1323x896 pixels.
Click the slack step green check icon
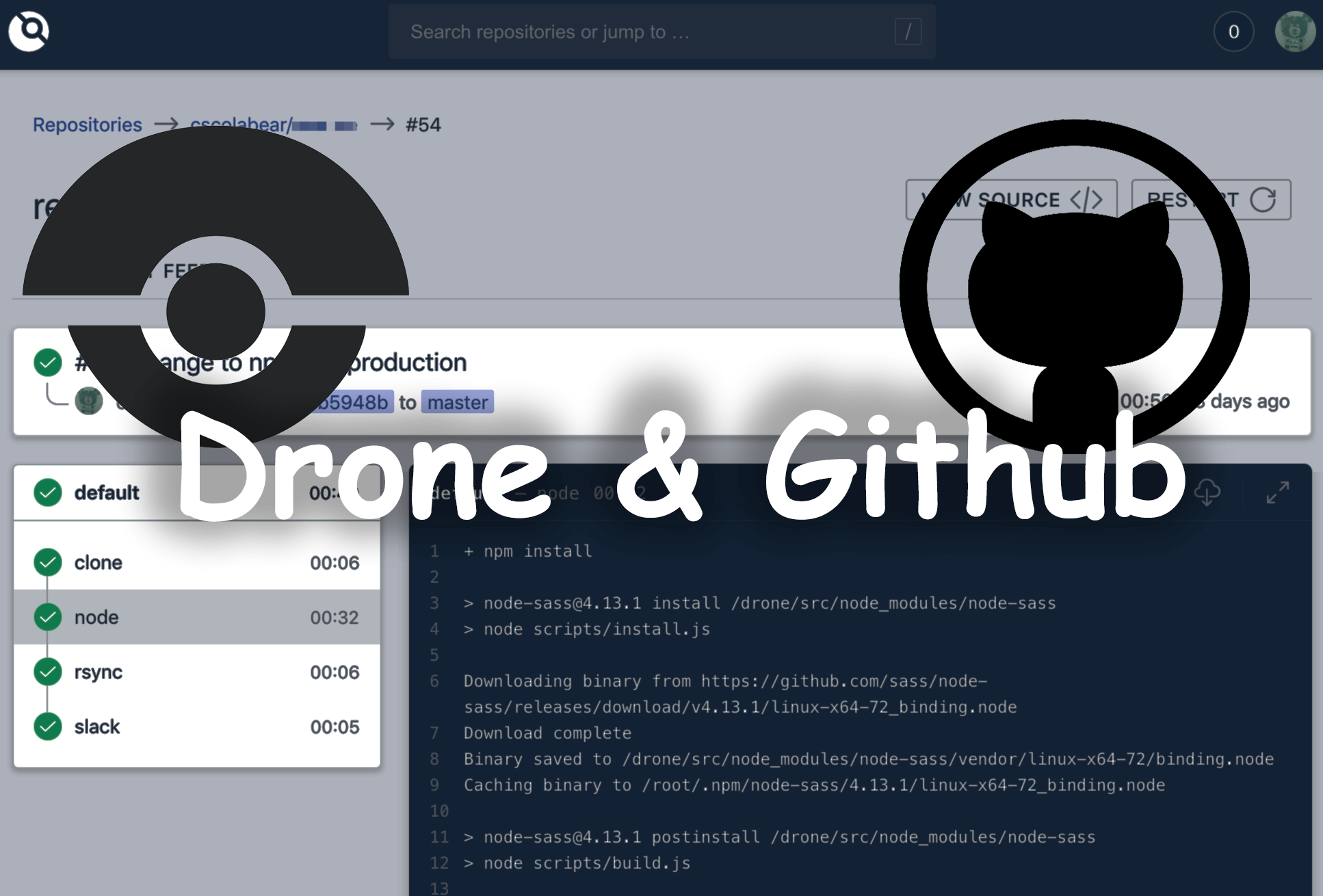[48, 726]
